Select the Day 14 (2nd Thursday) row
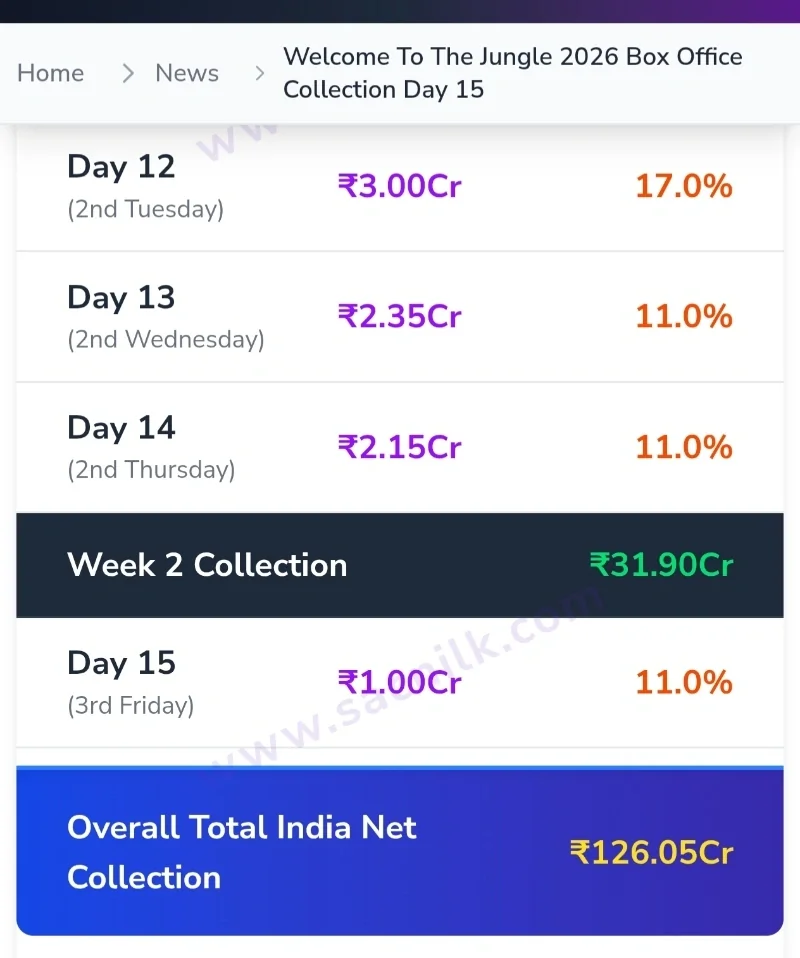Image resolution: width=800 pixels, height=958 pixels. 400,448
